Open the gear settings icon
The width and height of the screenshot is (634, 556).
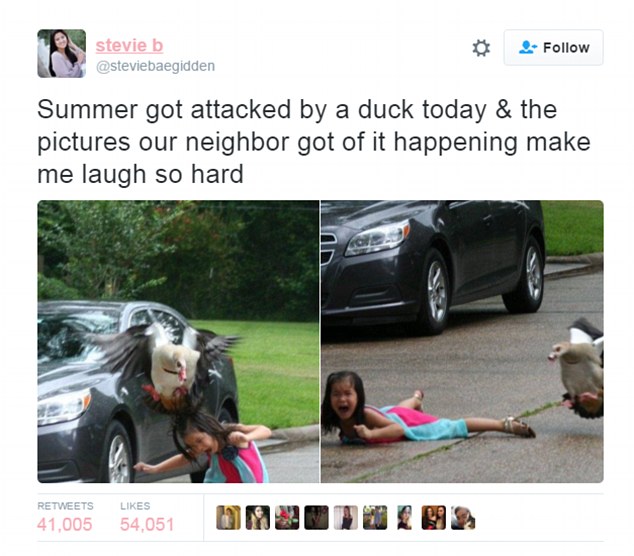tap(481, 48)
